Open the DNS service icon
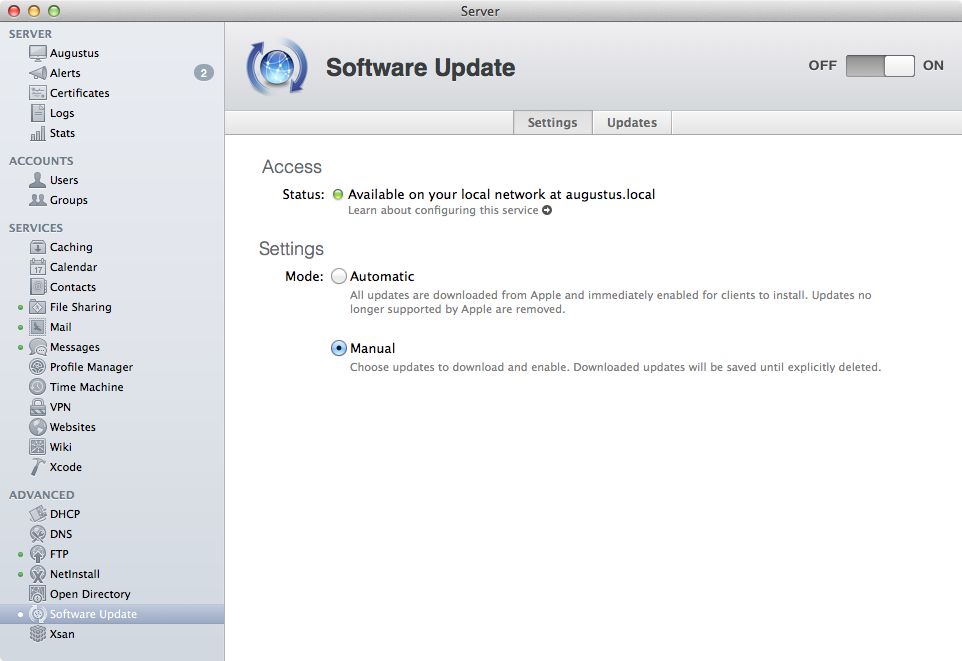The height and width of the screenshot is (661, 962). click(37, 534)
